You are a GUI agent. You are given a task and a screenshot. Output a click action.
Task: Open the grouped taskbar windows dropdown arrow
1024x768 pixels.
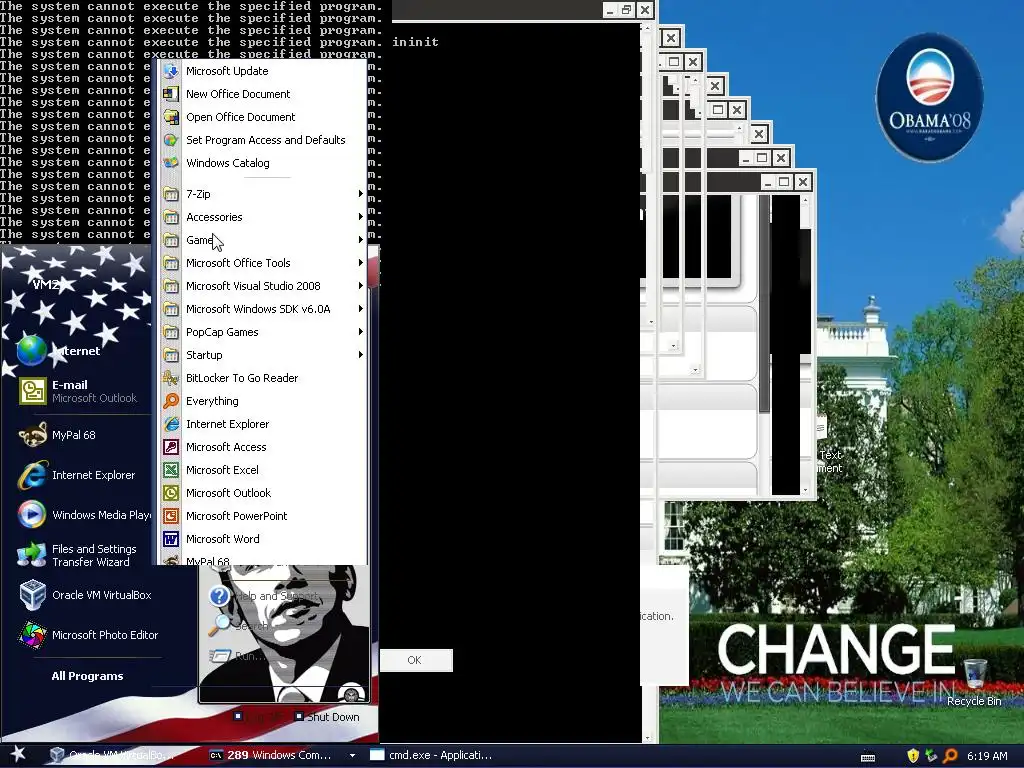[353, 756]
